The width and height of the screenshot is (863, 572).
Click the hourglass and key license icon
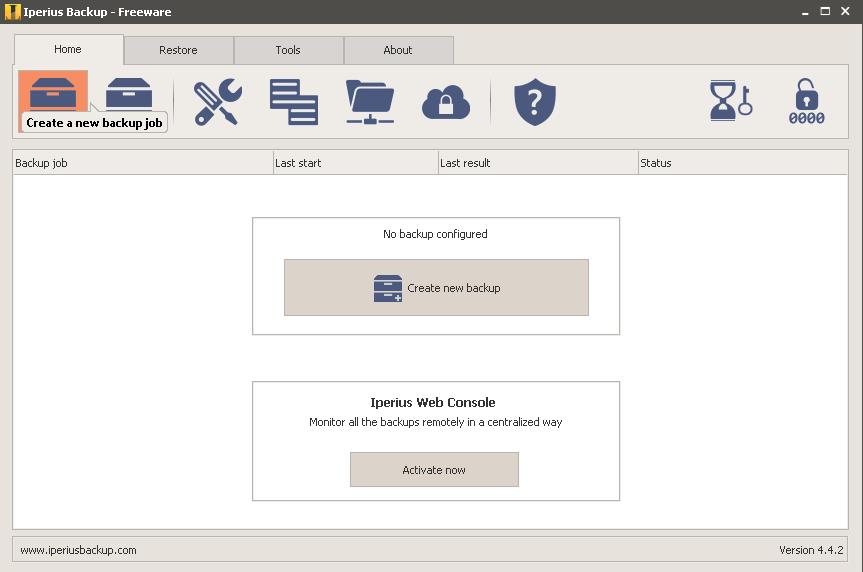tap(730, 101)
